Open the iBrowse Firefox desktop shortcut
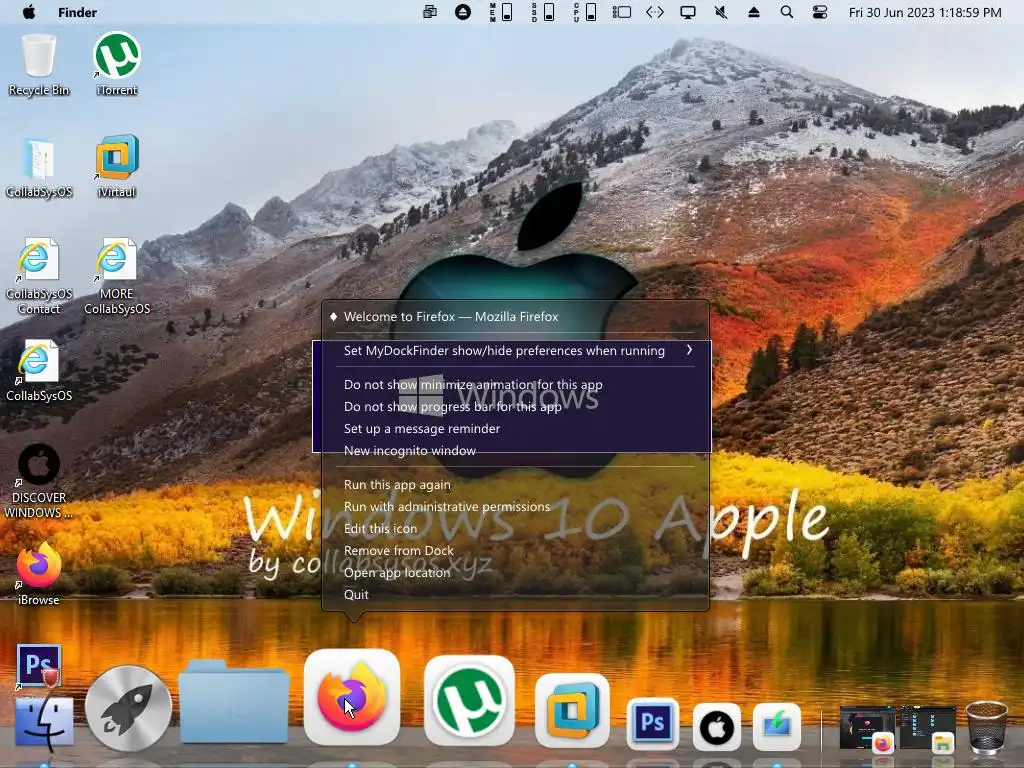Screen dimensions: 1024x768 click(39, 573)
